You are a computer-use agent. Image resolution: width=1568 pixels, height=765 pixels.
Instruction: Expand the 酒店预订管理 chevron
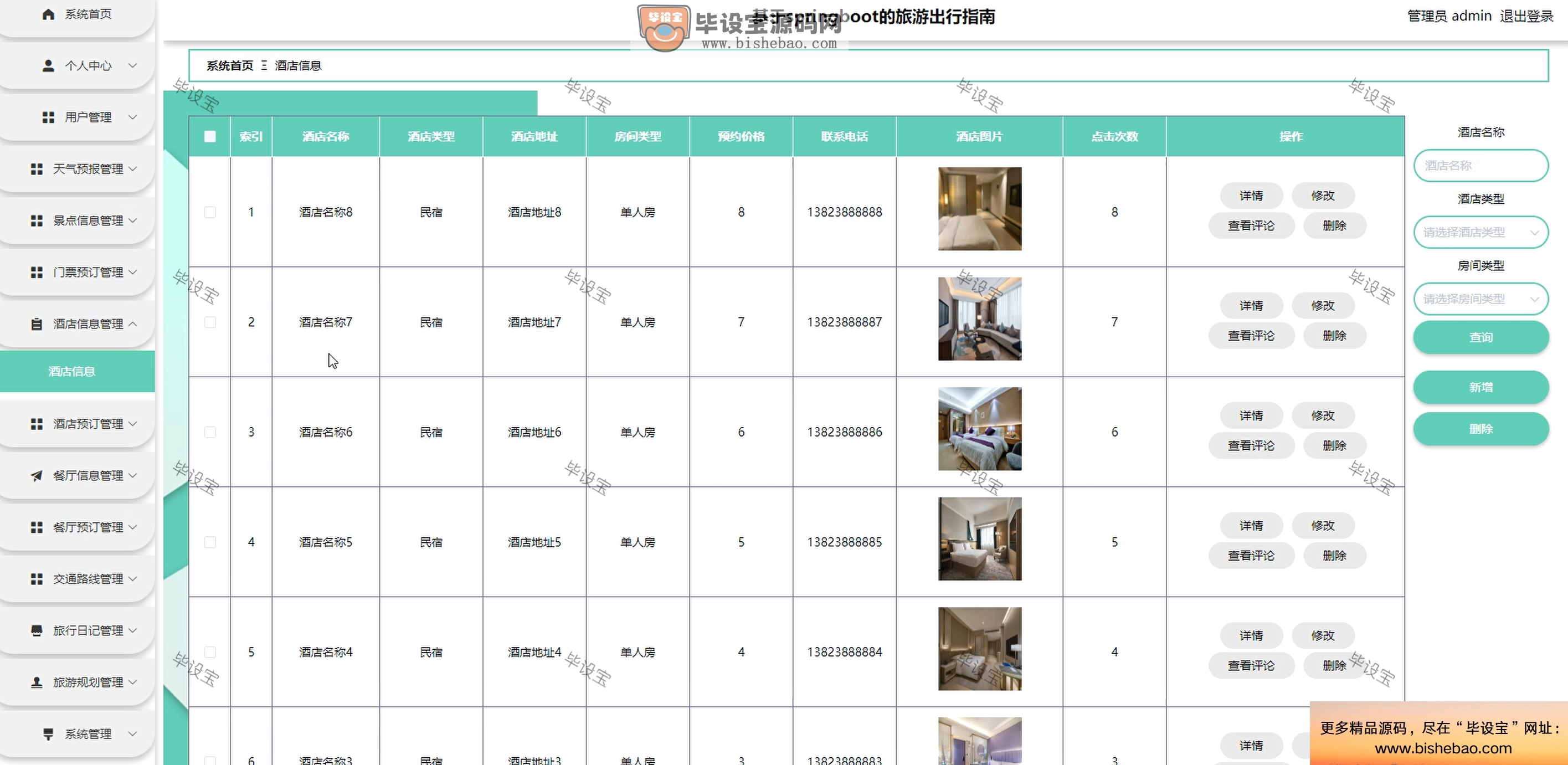(x=133, y=424)
